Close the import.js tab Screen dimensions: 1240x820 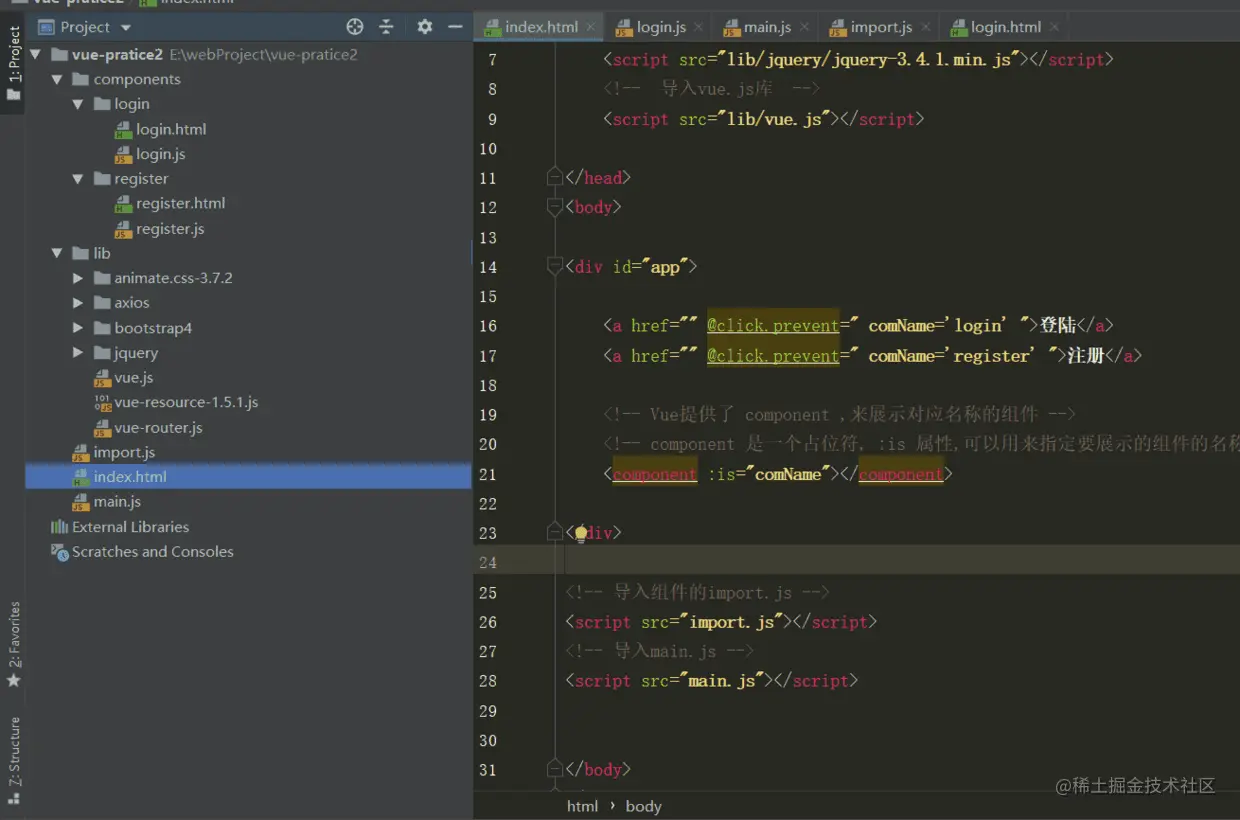click(x=926, y=28)
